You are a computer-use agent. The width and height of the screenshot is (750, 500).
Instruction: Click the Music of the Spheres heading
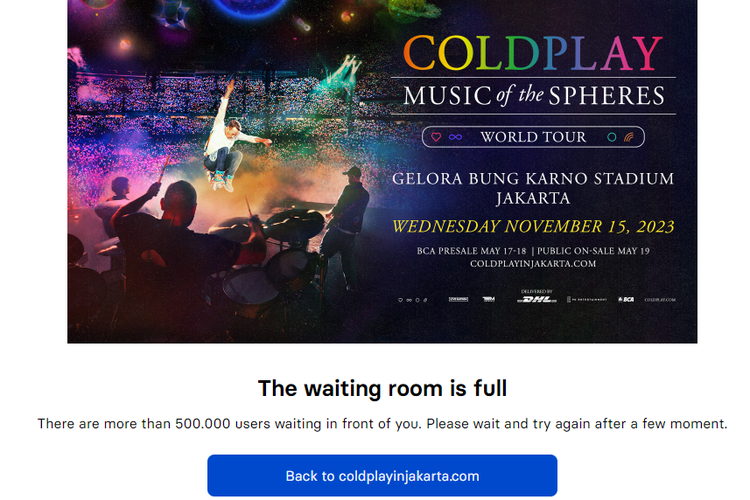pos(533,96)
